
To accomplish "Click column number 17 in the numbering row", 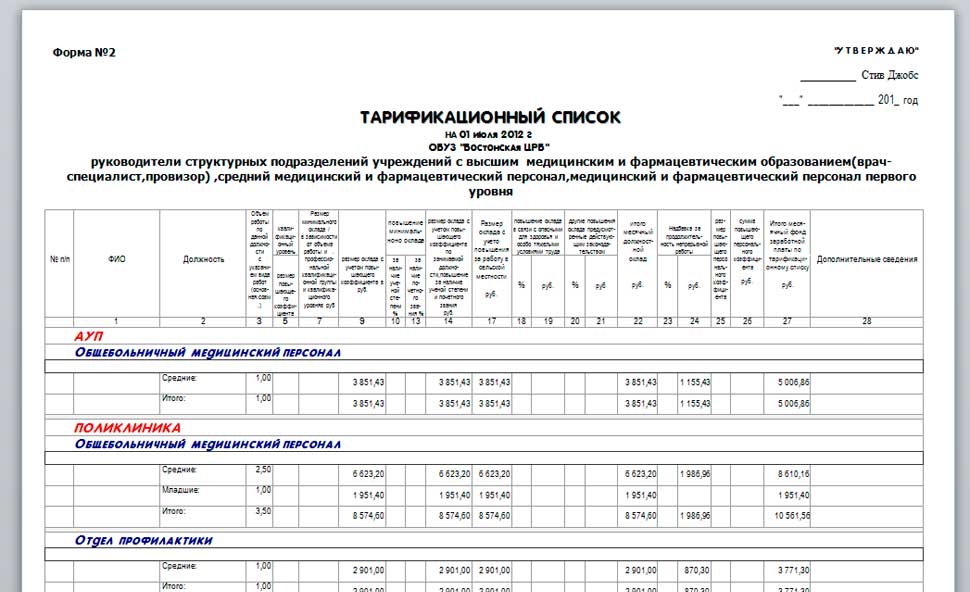I will tap(491, 322).
